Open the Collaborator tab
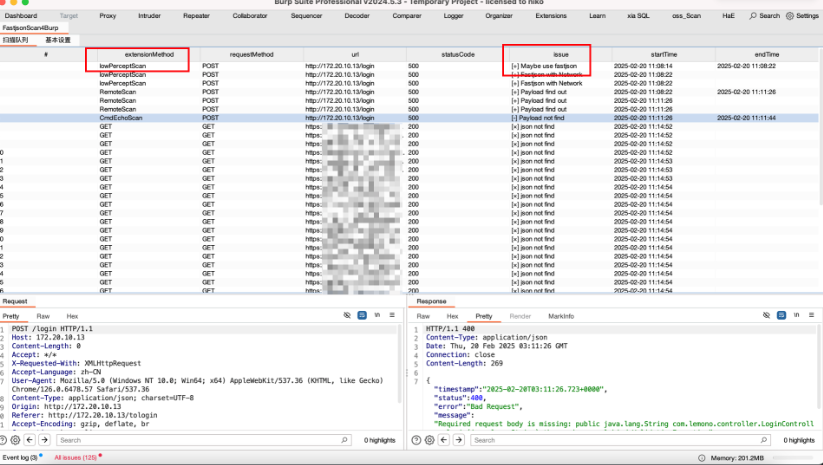 pos(250,16)
